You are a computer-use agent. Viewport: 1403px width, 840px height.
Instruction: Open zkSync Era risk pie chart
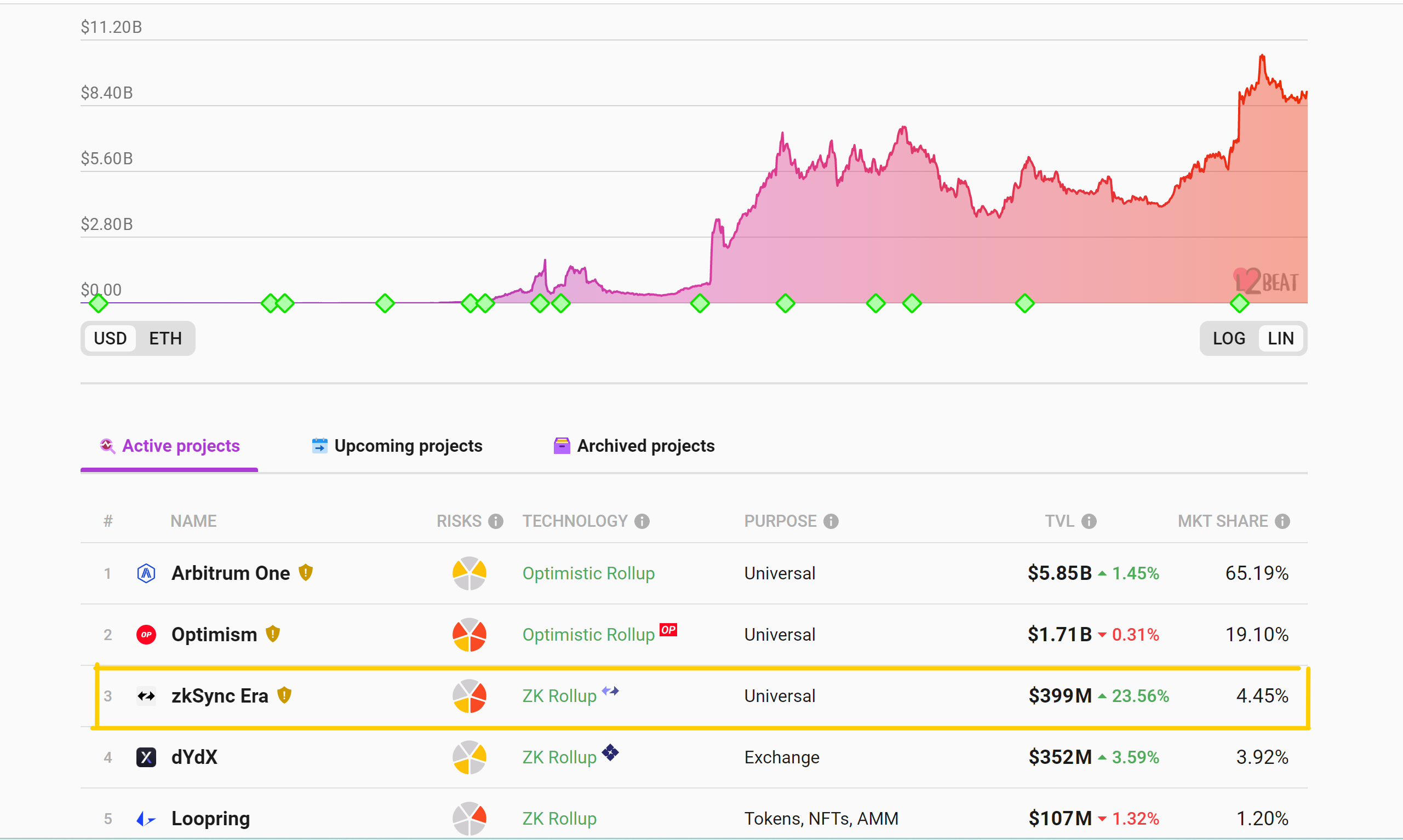[469, 696]
